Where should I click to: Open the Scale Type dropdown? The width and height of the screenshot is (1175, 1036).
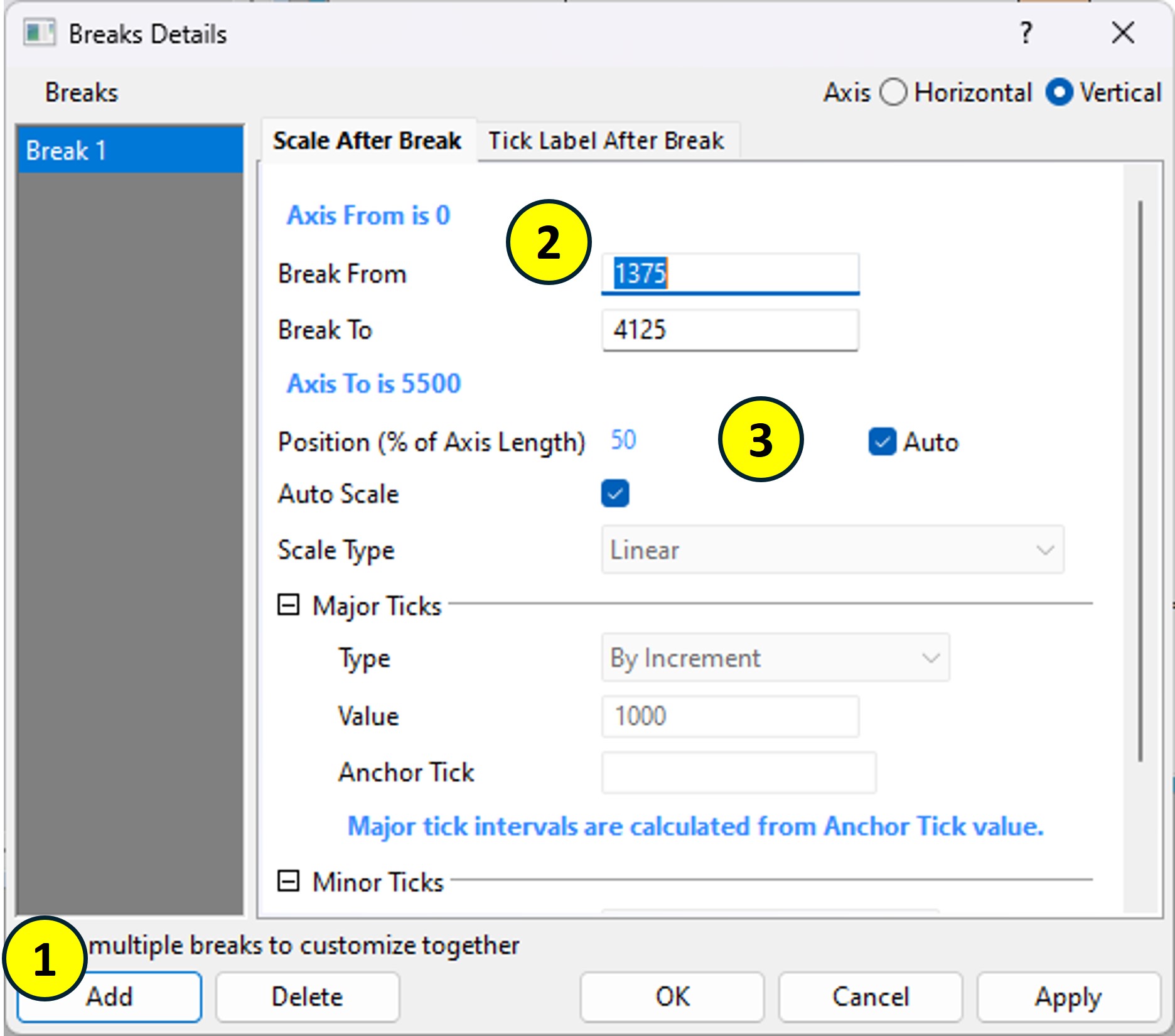pyautogui.click(x=832, y=550)
